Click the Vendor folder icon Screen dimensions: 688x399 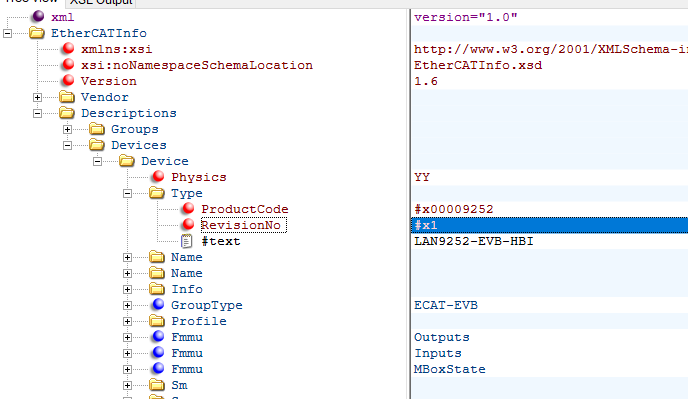(67, 97)
